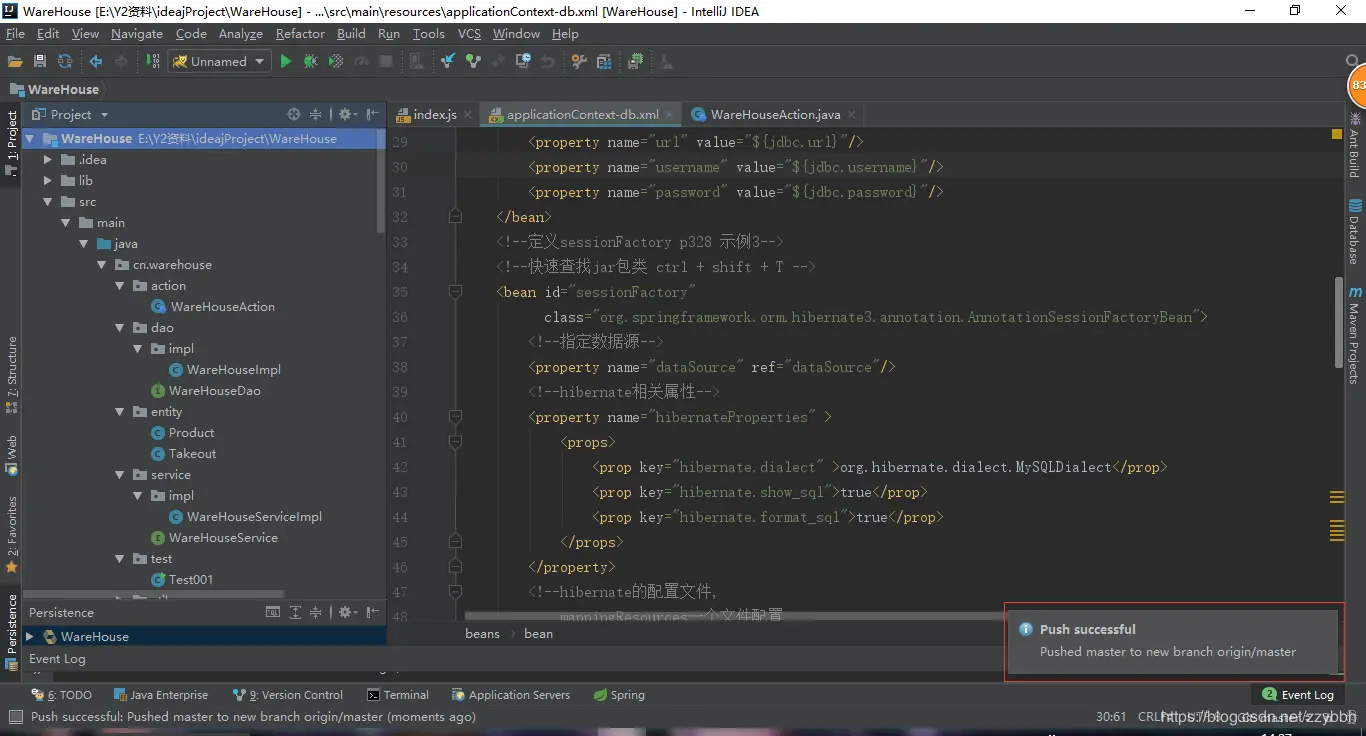Screen dimensions: 1366x736
Task: Open the Project view selector dropdown
Action: 104,115
